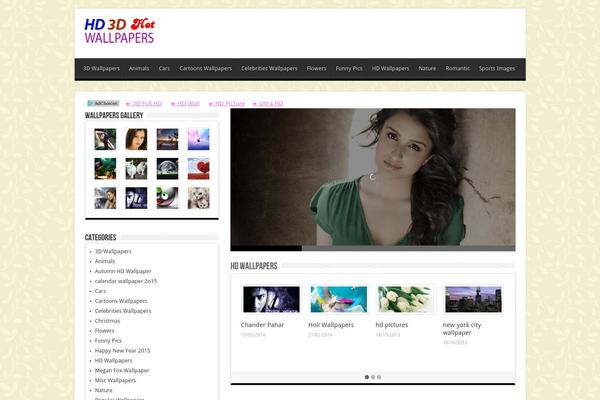The image size is (600, 400).
Task: Select the active dark carousel pagination dot
Action: [x=367, y=377]
